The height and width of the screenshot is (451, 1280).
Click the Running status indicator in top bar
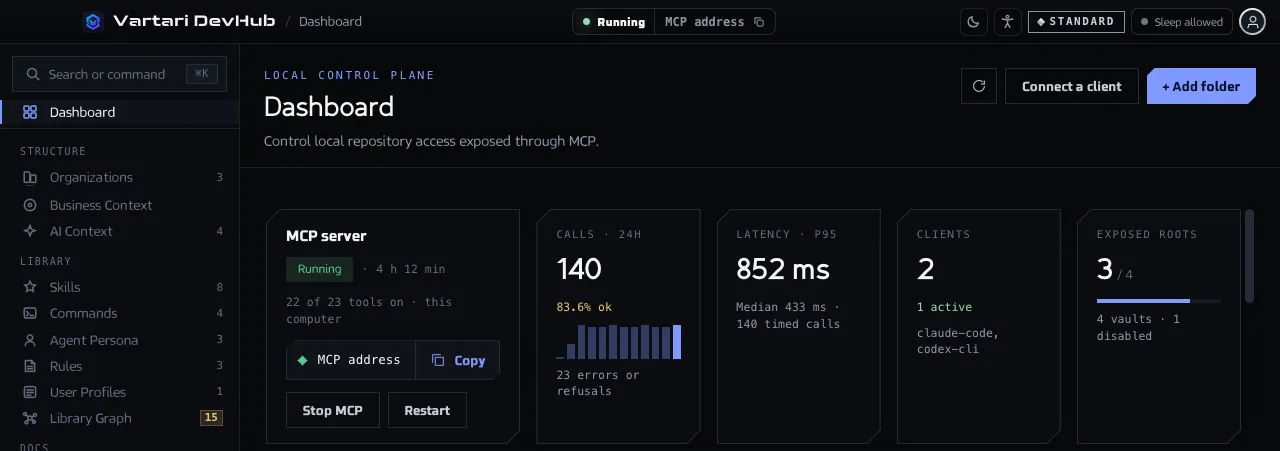pos(613,22)
